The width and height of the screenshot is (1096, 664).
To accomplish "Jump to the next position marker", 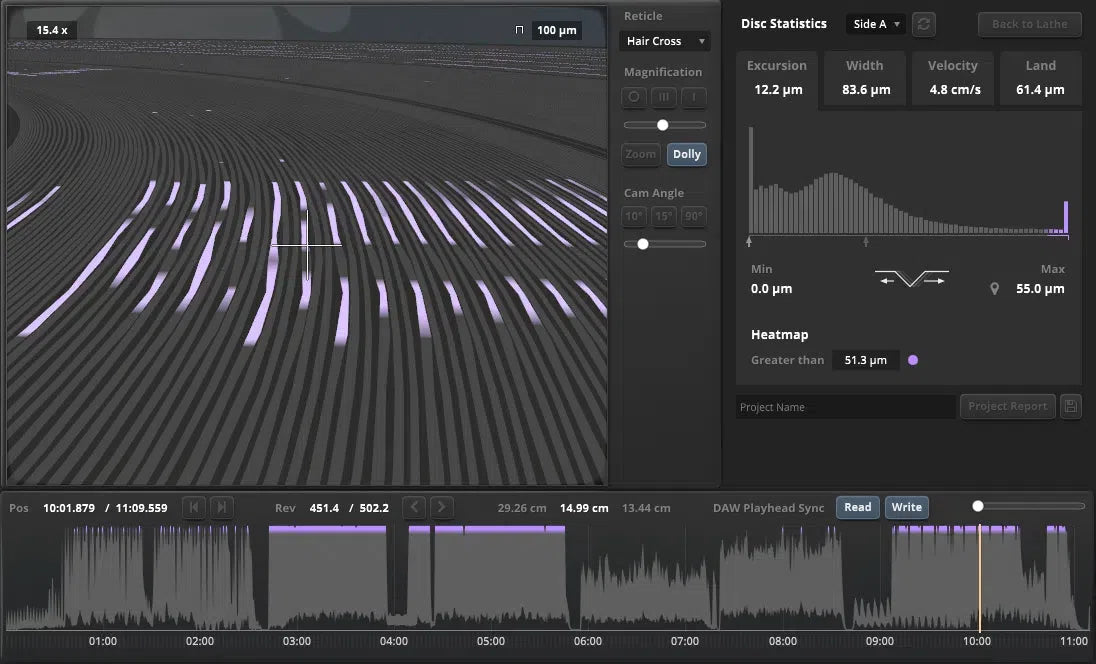I will click(x=222, y=508).
